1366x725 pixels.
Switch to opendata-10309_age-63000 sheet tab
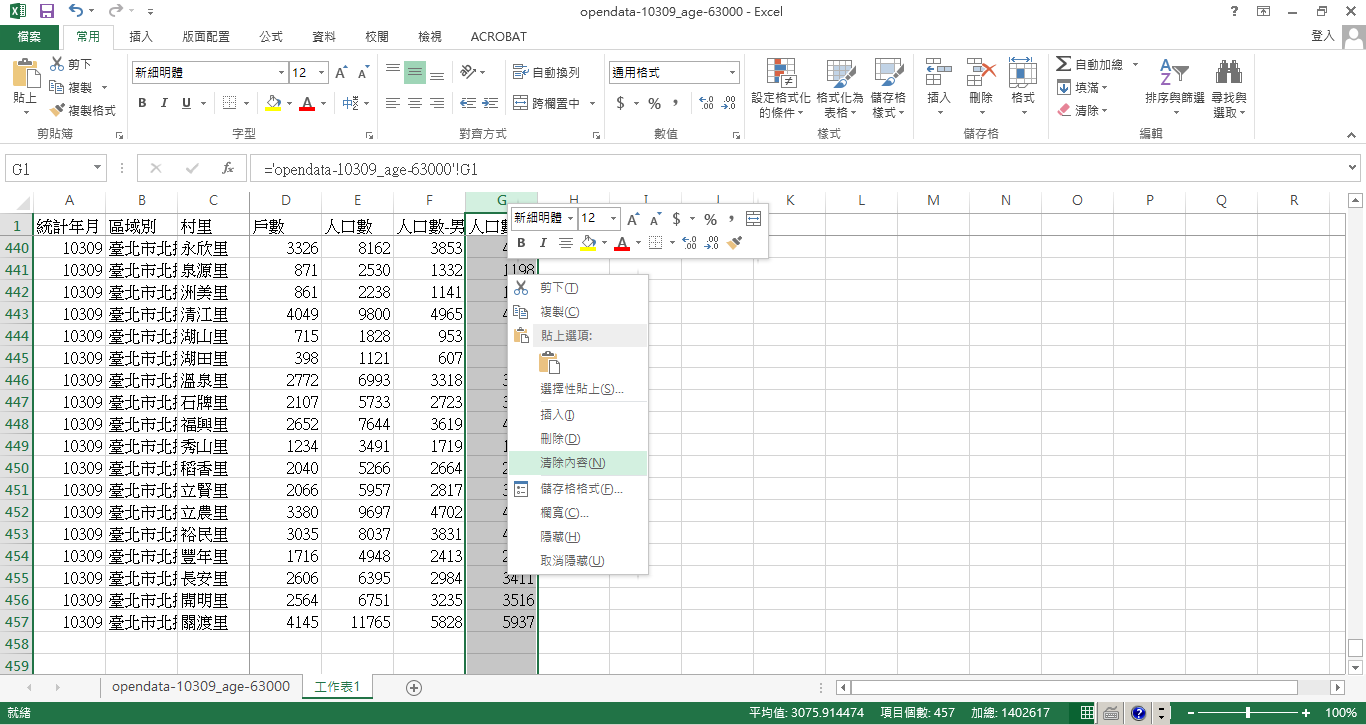coord(201,687)
